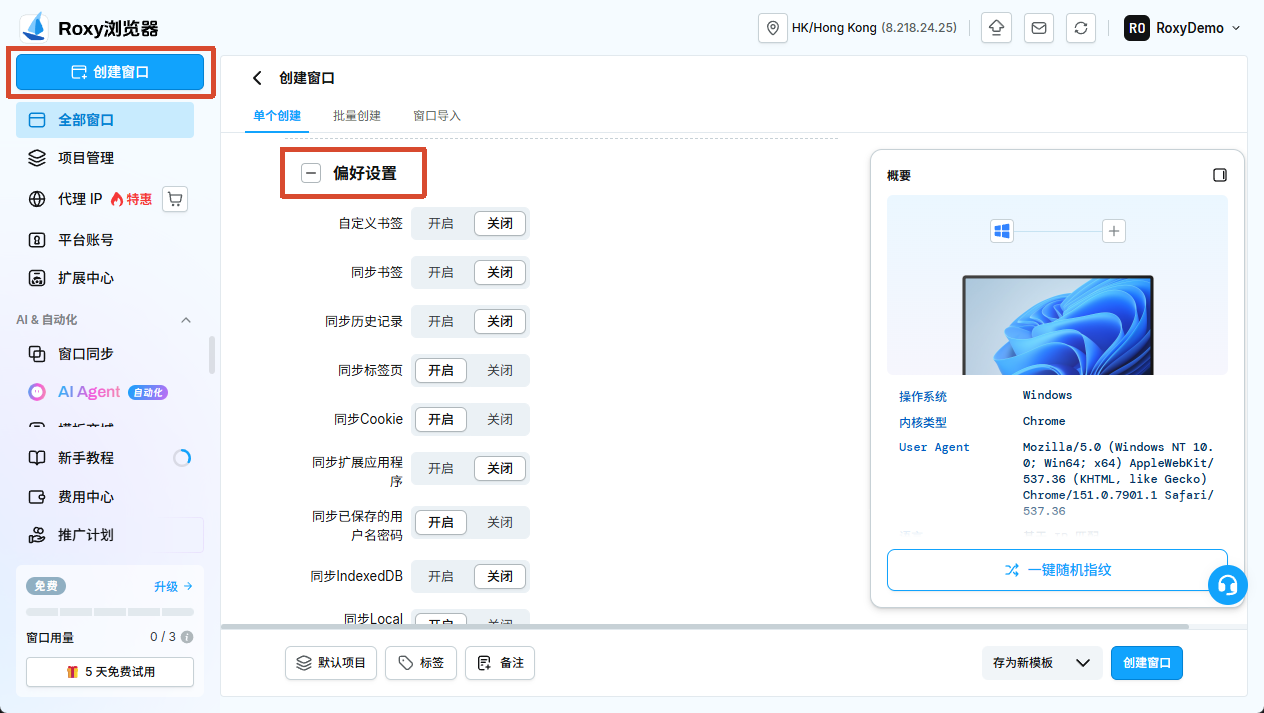Click the 内核类型 label in 概要

click(923, 423)
